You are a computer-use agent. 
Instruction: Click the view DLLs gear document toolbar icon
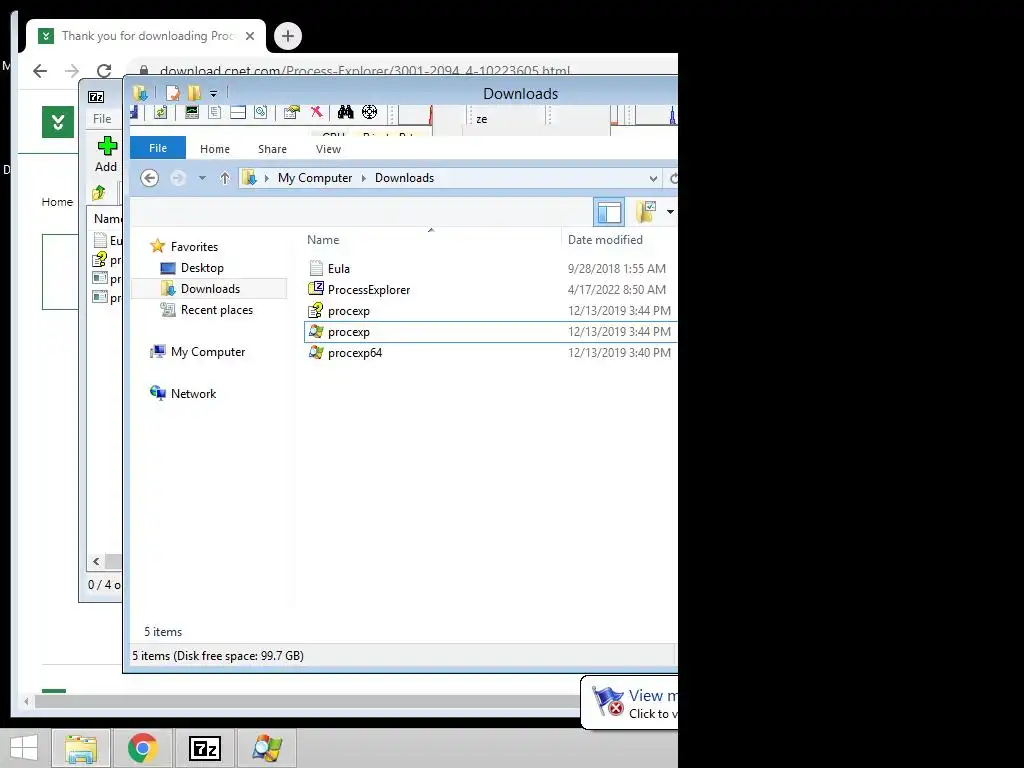(x=261, y=112)
